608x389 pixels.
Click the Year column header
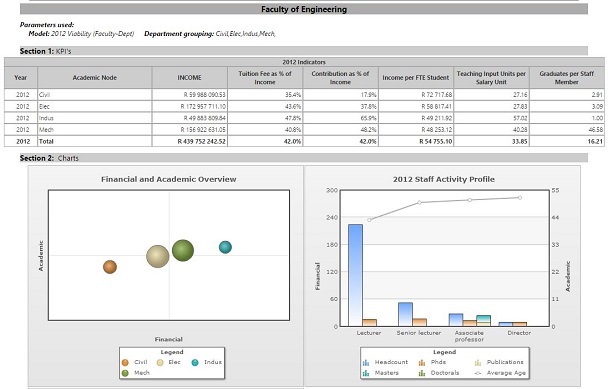point(21,78)
